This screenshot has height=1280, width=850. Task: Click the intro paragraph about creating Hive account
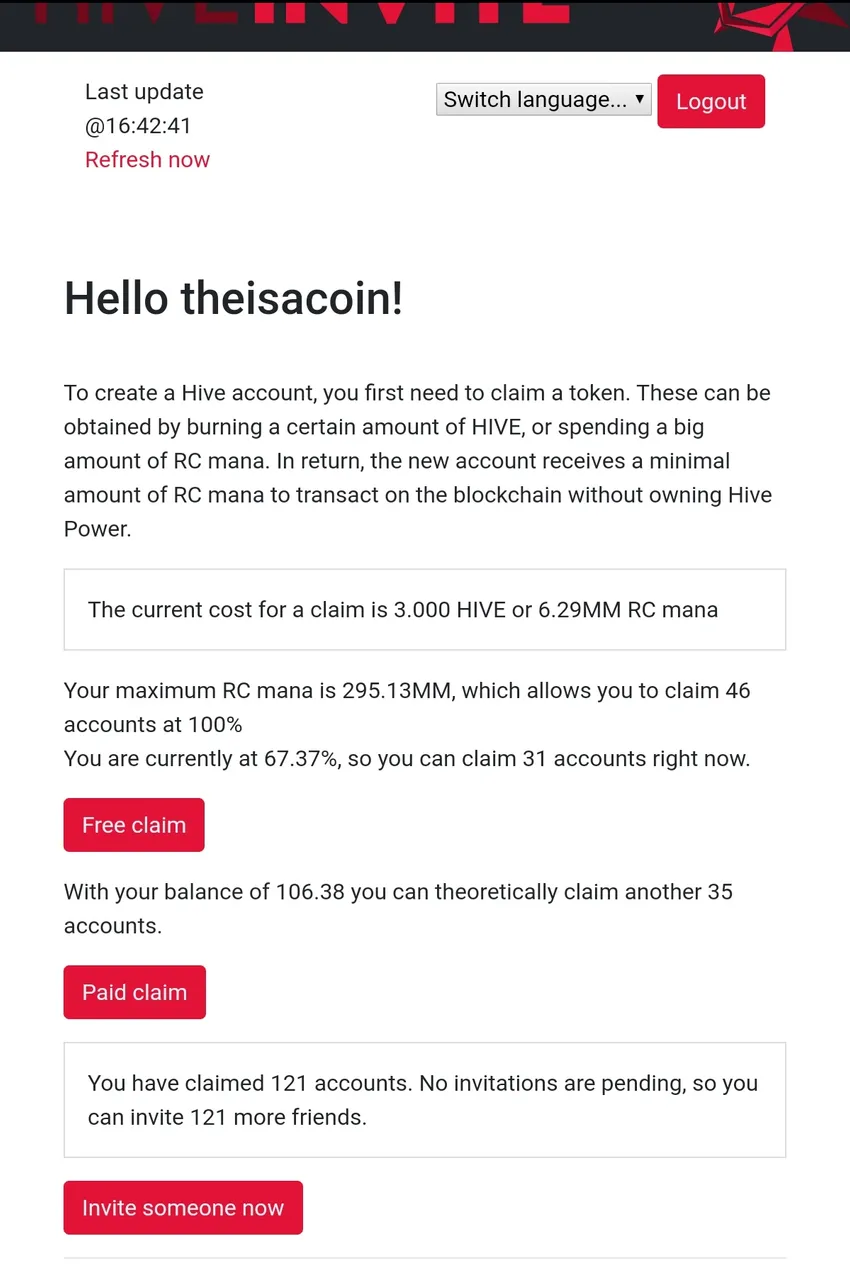pyautogui.click(x=420, y=461)
